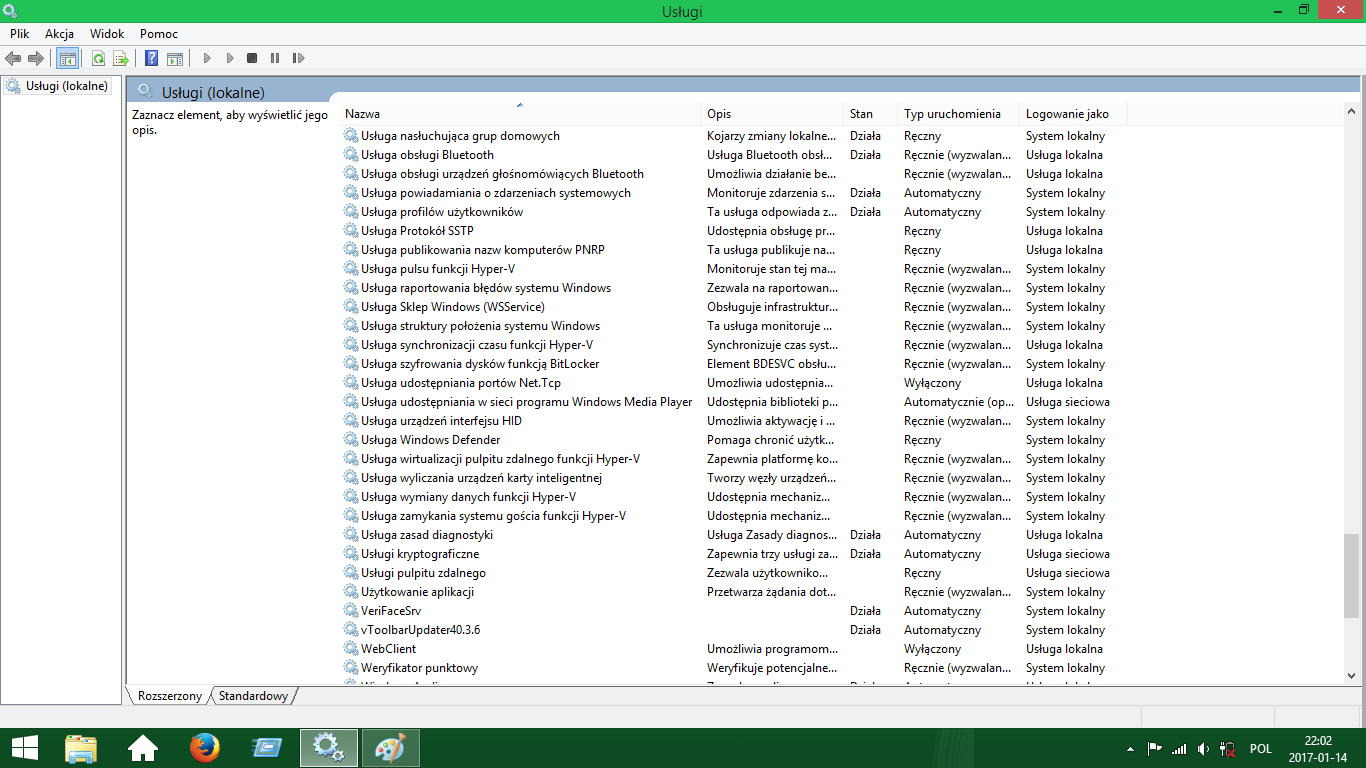
Task: Open Help with the blue question mark icon
Action: pos(152,59)
